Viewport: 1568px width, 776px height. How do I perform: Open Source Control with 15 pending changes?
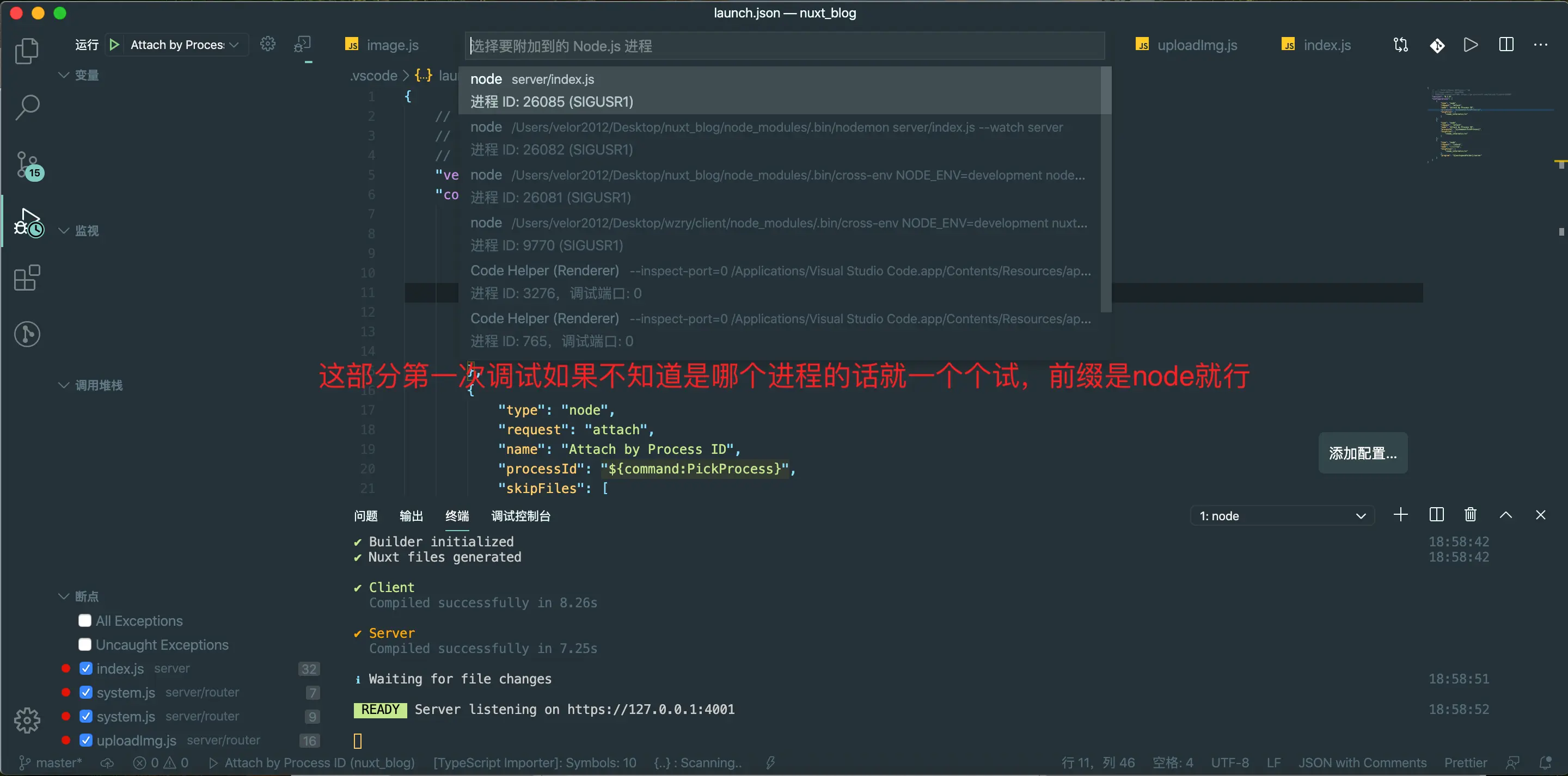coord(27,165)
